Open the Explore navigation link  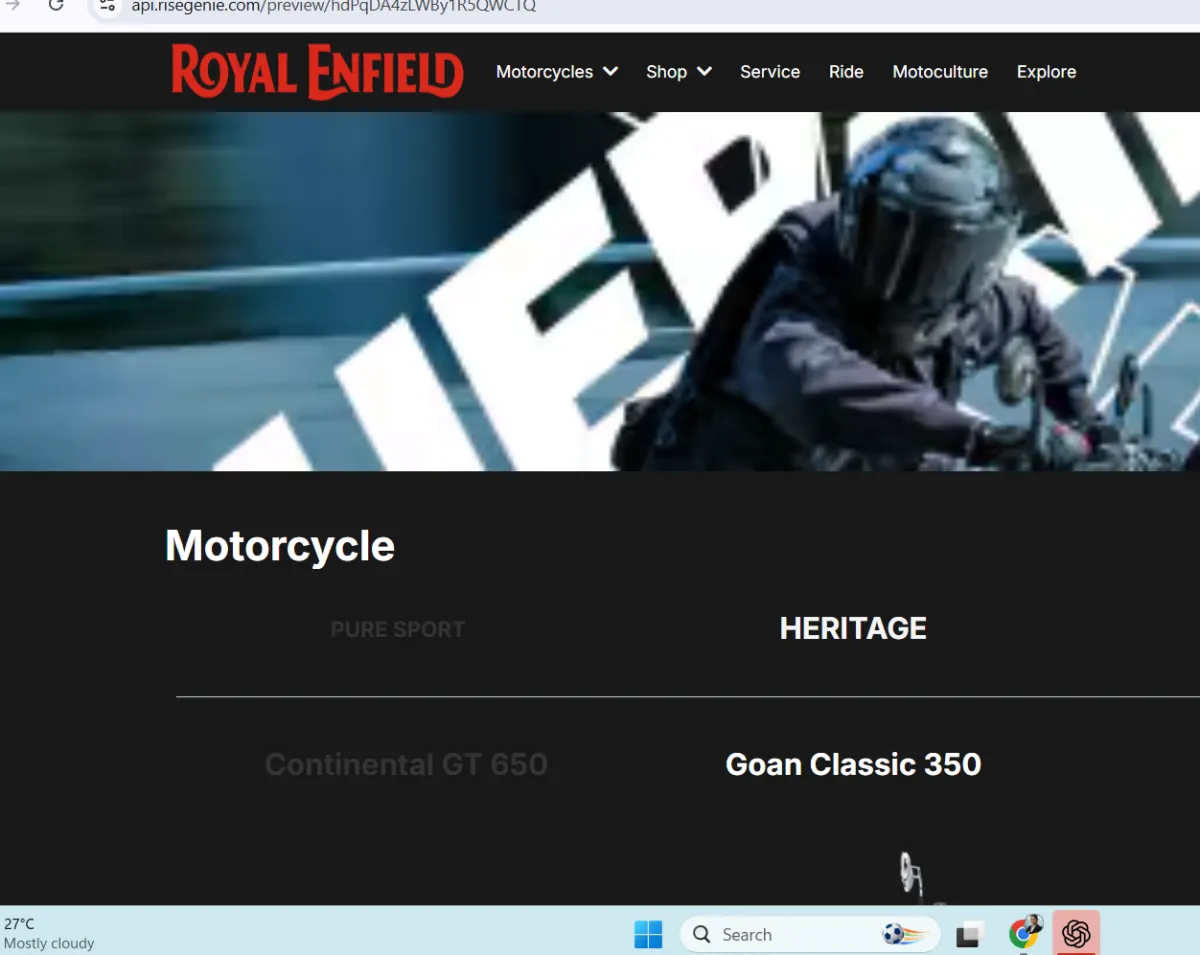tap(1046, 72)
